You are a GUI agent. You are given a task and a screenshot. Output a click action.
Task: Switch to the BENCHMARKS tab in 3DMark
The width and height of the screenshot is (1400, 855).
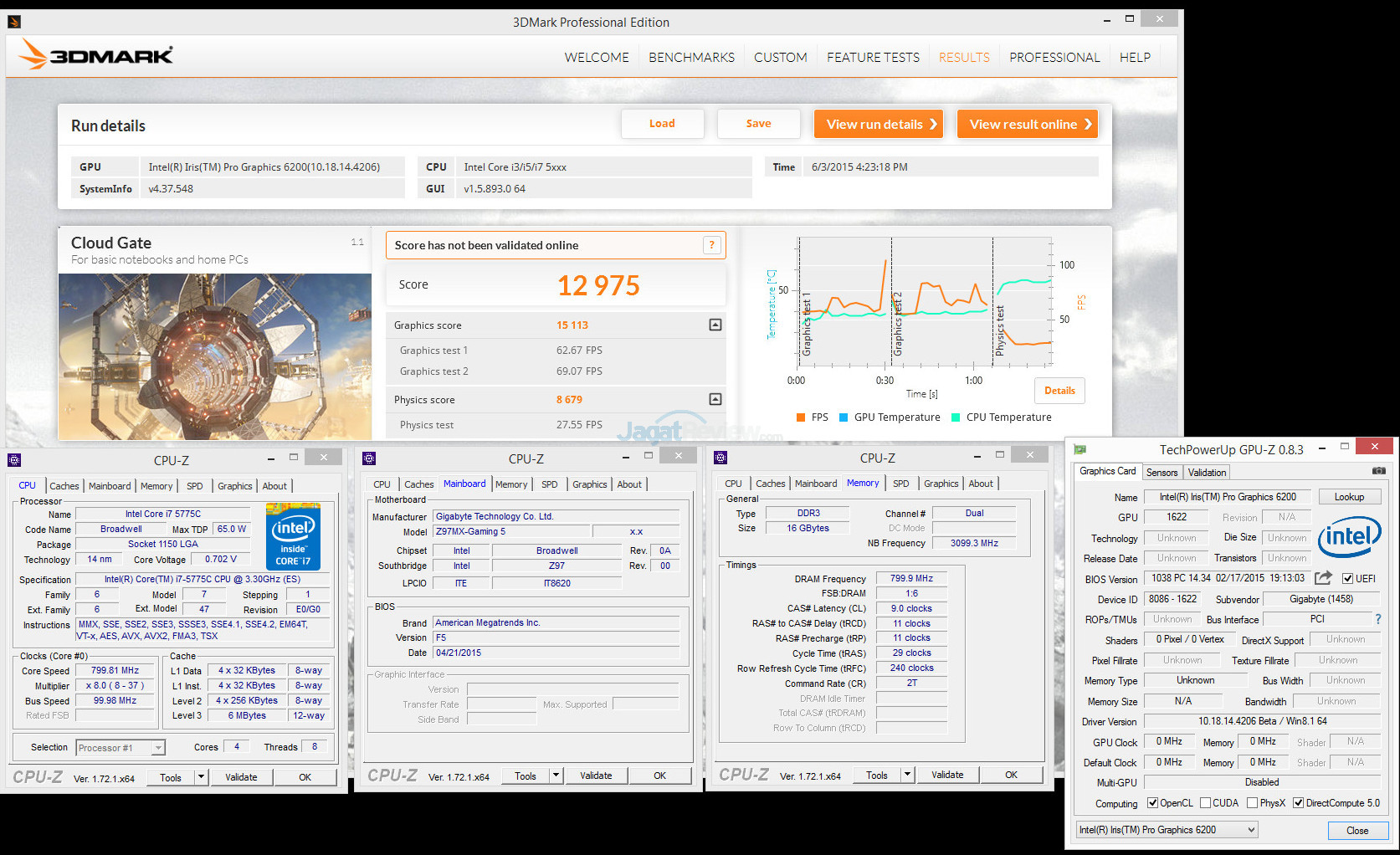click(691, 57)
